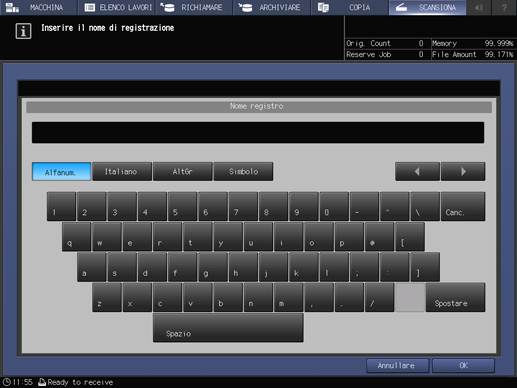Tap the f key
The width and height of the screenshot is (517, 388).
coord(183,267)
